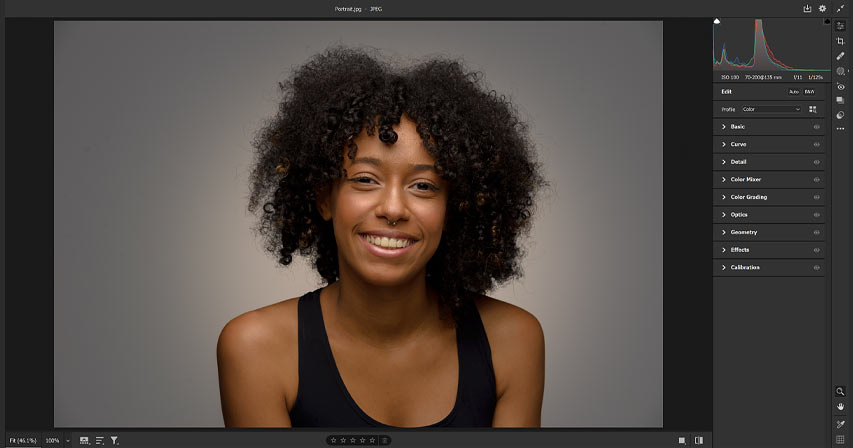Open preferences gear icon
The height and width of the screenshot is (448, 853).
coord(823,9)
